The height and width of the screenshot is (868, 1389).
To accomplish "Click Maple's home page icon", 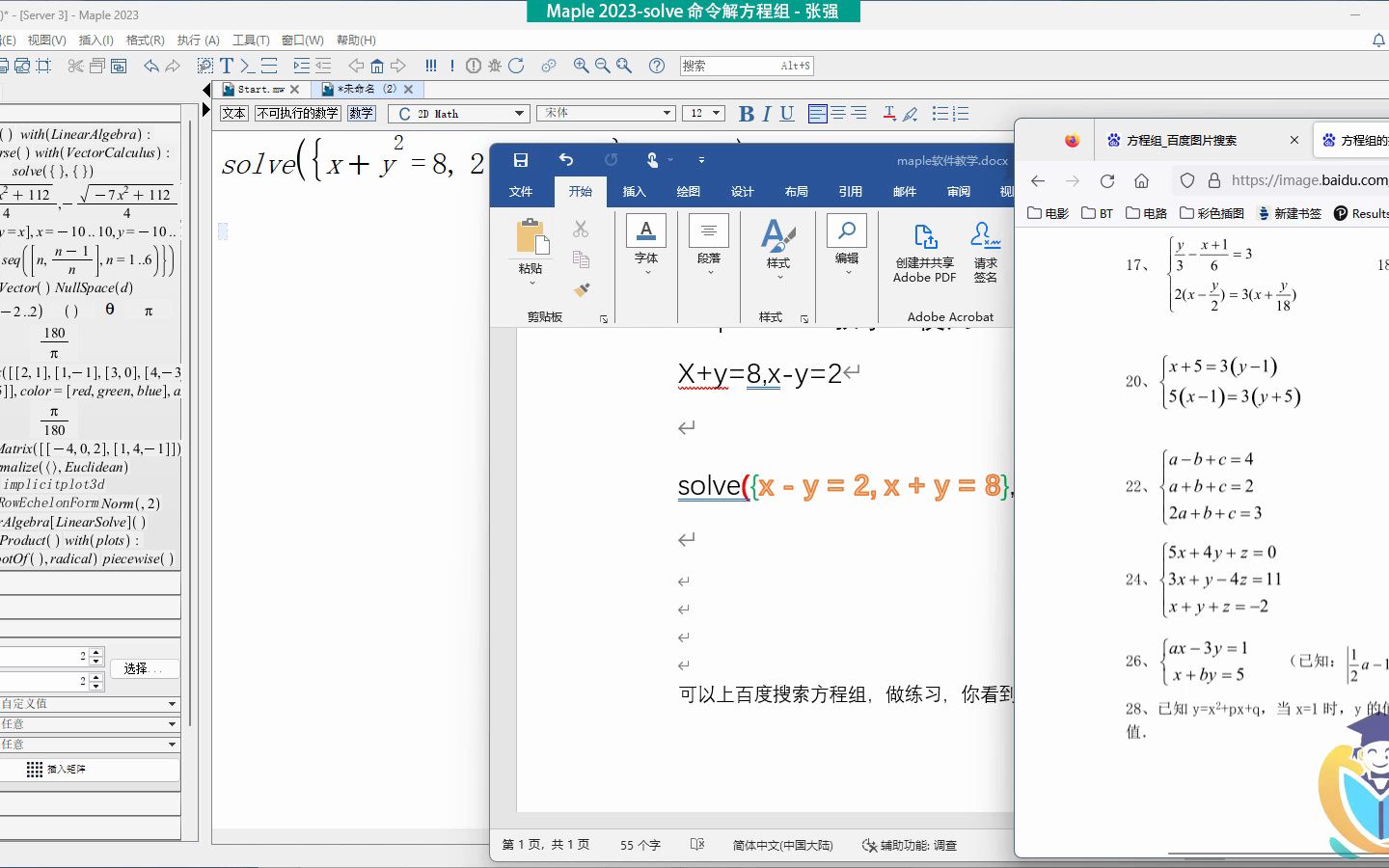I will click(x=377, y=66).
